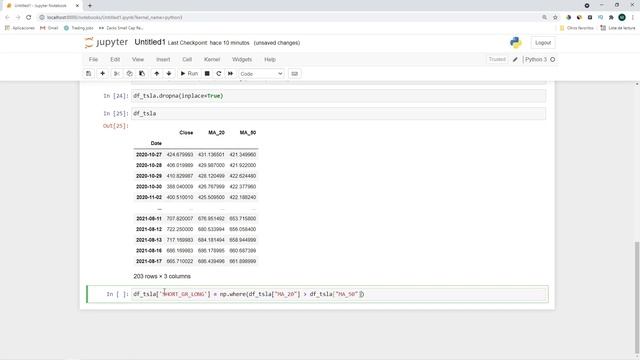640x360 pixels.
Task: Open the View menu
Action: pos(138,60)
